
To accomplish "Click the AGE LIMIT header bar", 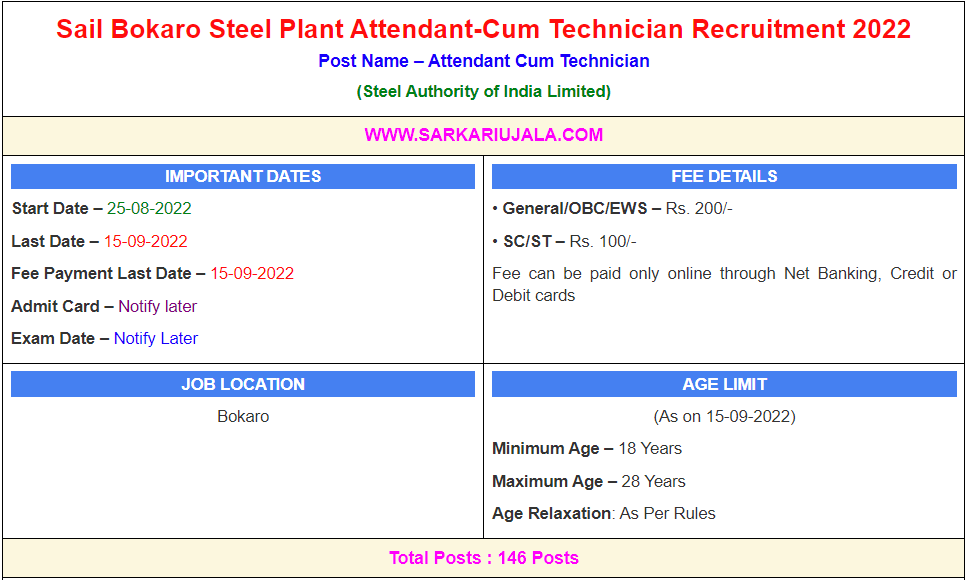I will (724, 384).
